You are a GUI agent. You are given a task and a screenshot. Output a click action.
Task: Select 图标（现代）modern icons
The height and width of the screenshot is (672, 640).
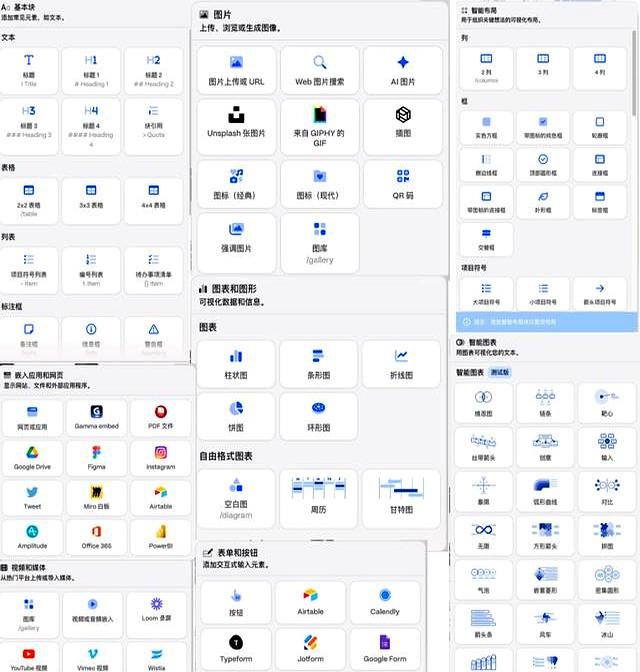tap(320, 184)
